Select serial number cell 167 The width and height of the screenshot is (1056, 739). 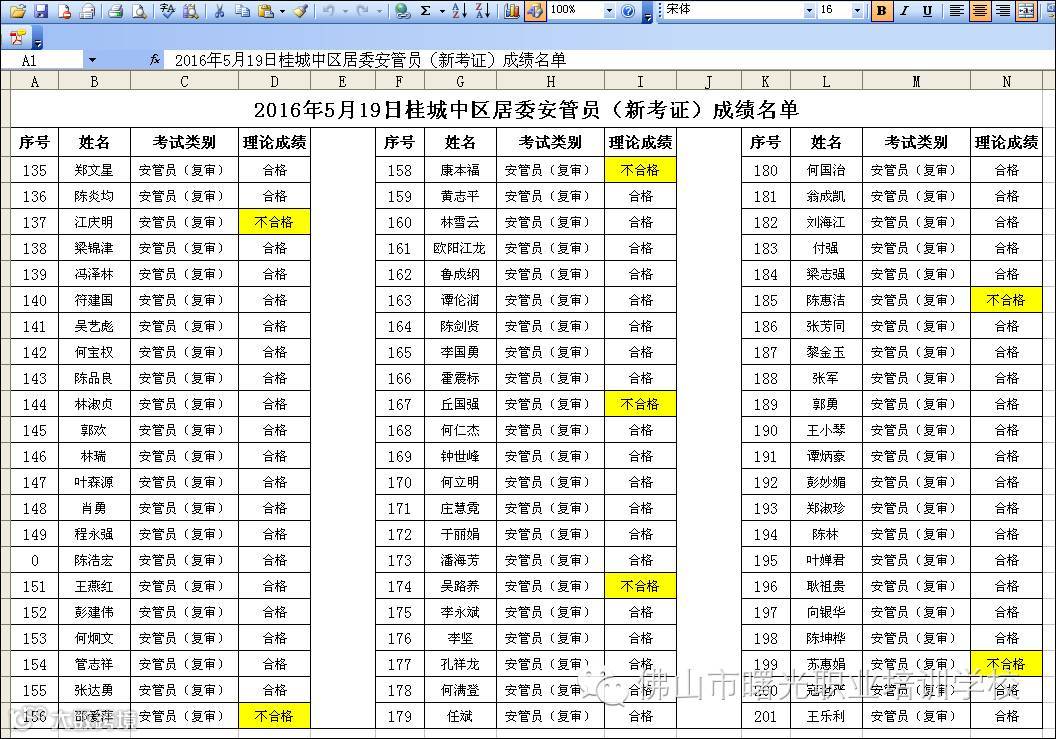(x=399, y=404)
